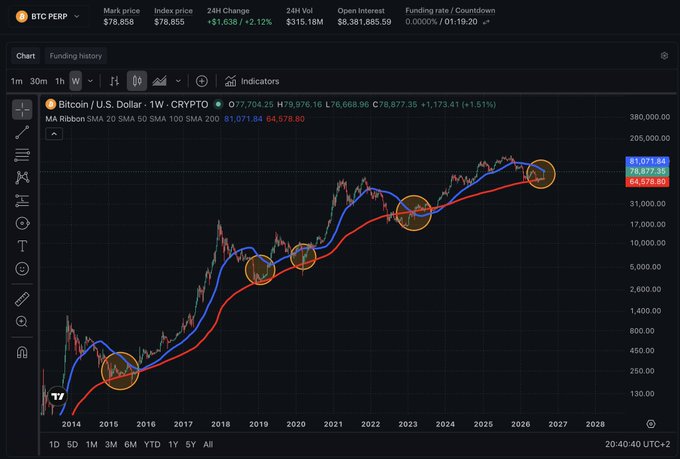This screenshot has width=680, height=459.
Task: Click the 2026 label on time axis
Action: [520, 424]
